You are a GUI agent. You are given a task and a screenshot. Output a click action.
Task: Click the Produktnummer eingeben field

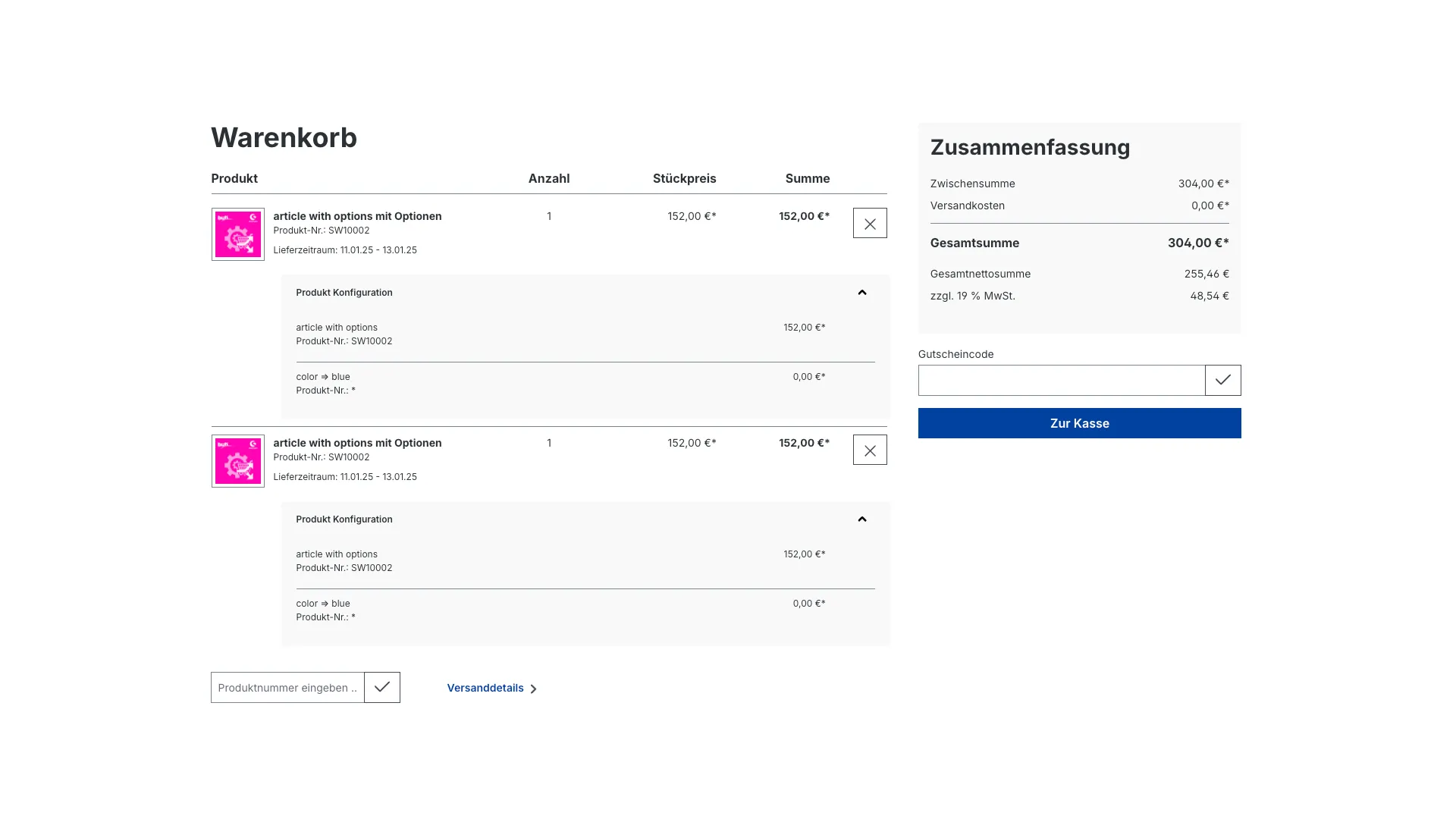(x=287, y=687)
